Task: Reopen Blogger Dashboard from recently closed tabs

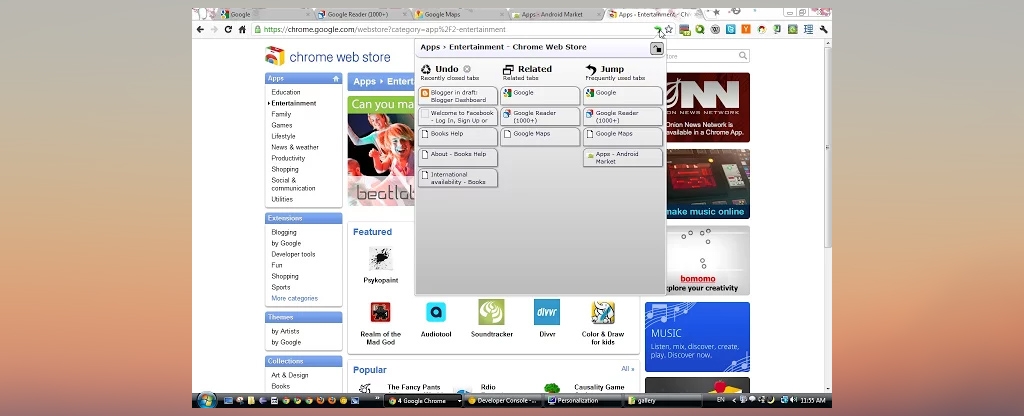Action: pyautogui.click(x=458, y=96)
